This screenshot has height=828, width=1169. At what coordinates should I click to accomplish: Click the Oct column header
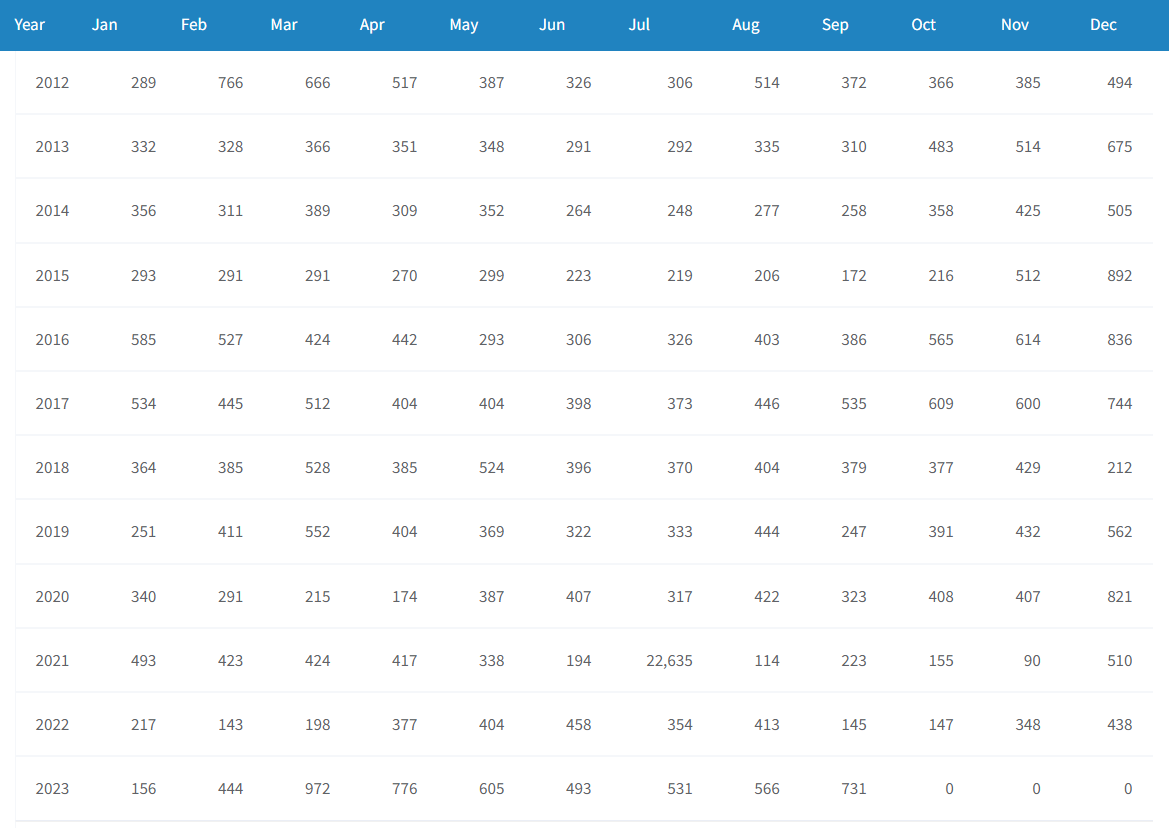(923, 25)
